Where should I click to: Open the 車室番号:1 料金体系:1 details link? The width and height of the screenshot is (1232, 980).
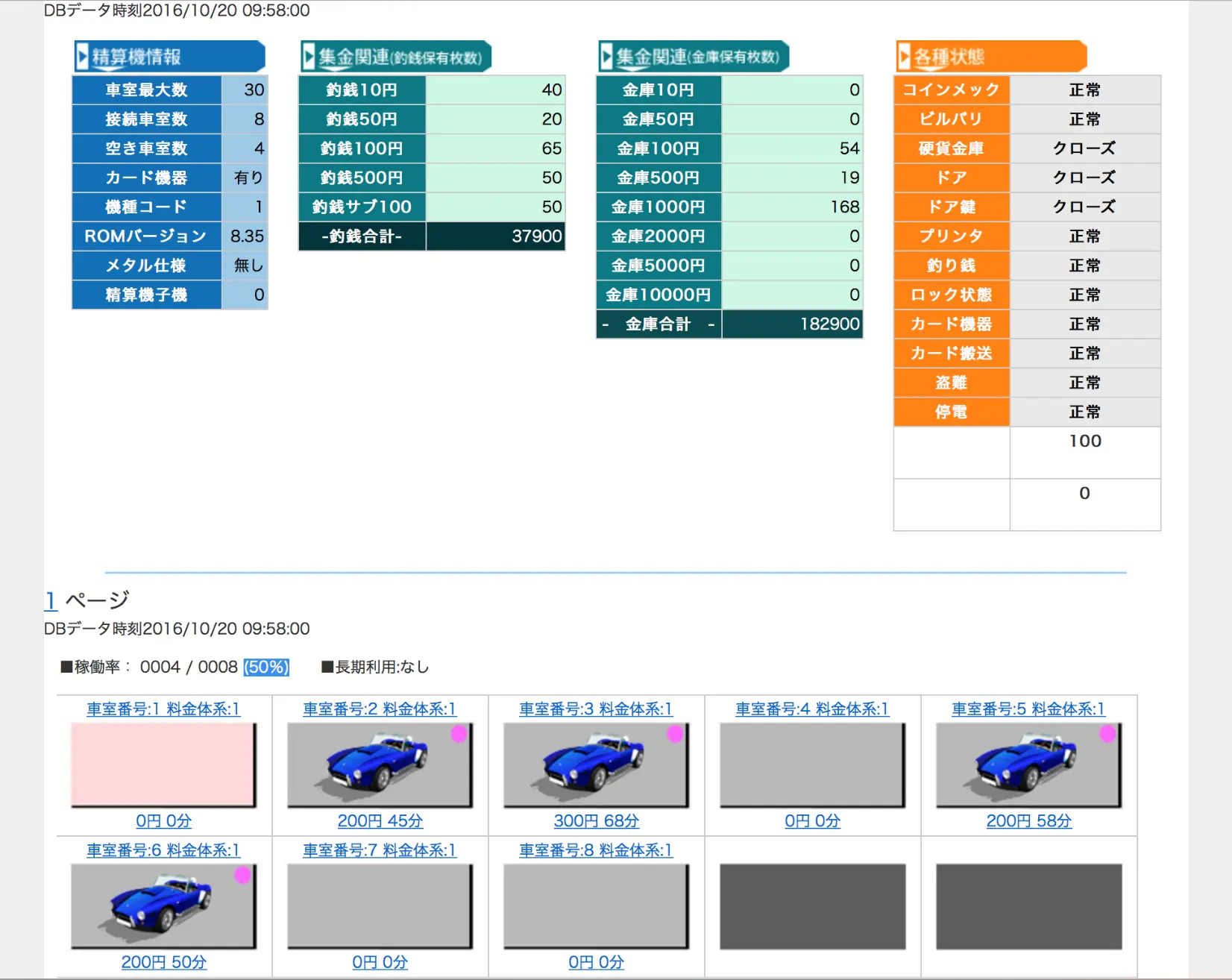coord(163,709)
